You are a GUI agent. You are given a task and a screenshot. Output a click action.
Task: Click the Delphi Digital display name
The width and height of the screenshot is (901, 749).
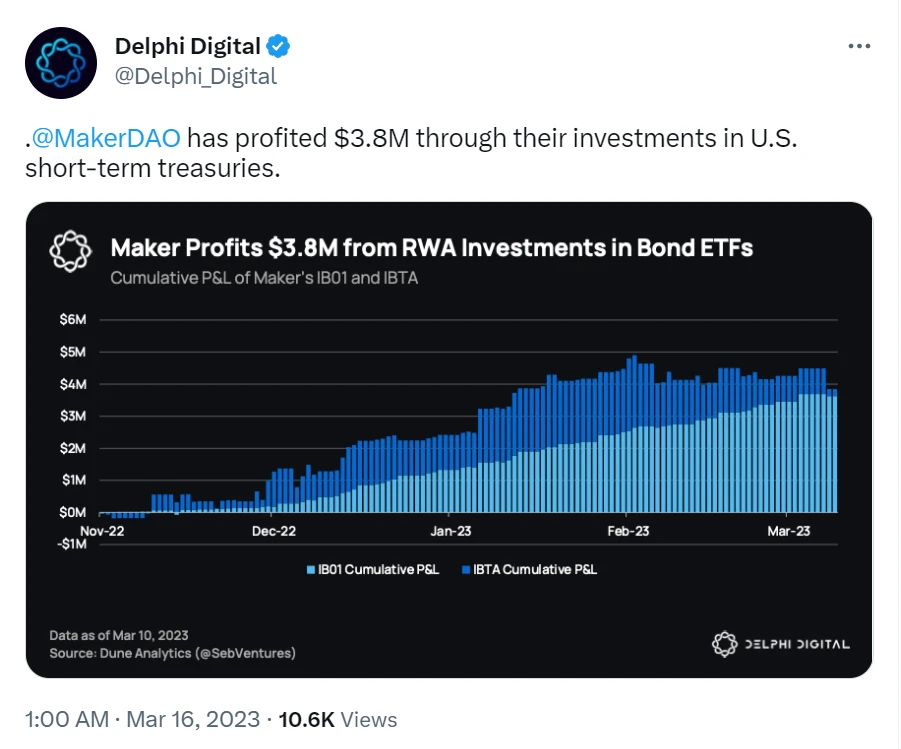[x=189, y=45]
